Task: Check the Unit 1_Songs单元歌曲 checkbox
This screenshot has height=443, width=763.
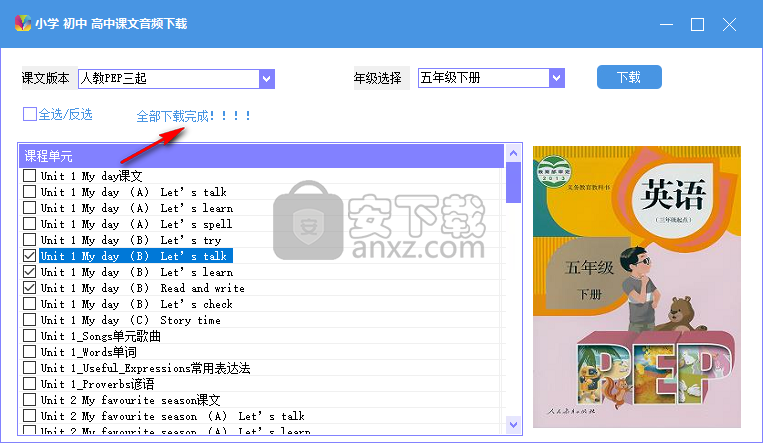Action: click(x=30, y=336)
